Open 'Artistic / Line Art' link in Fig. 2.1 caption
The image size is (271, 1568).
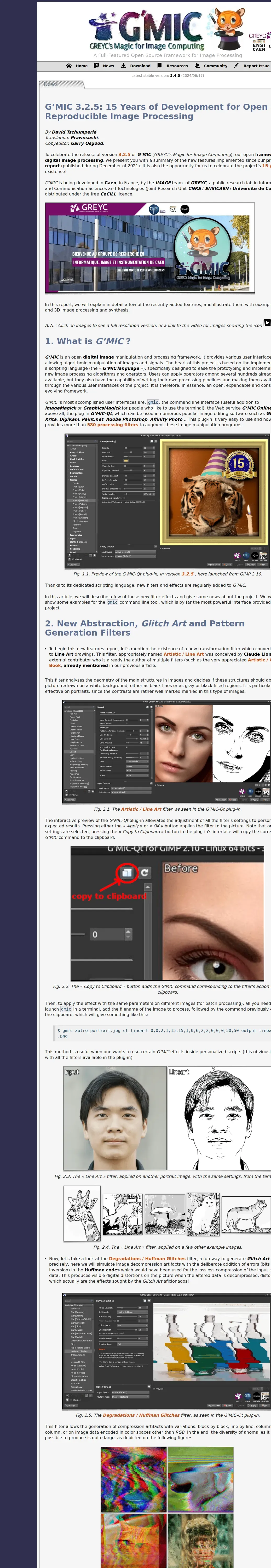point(141,809)
